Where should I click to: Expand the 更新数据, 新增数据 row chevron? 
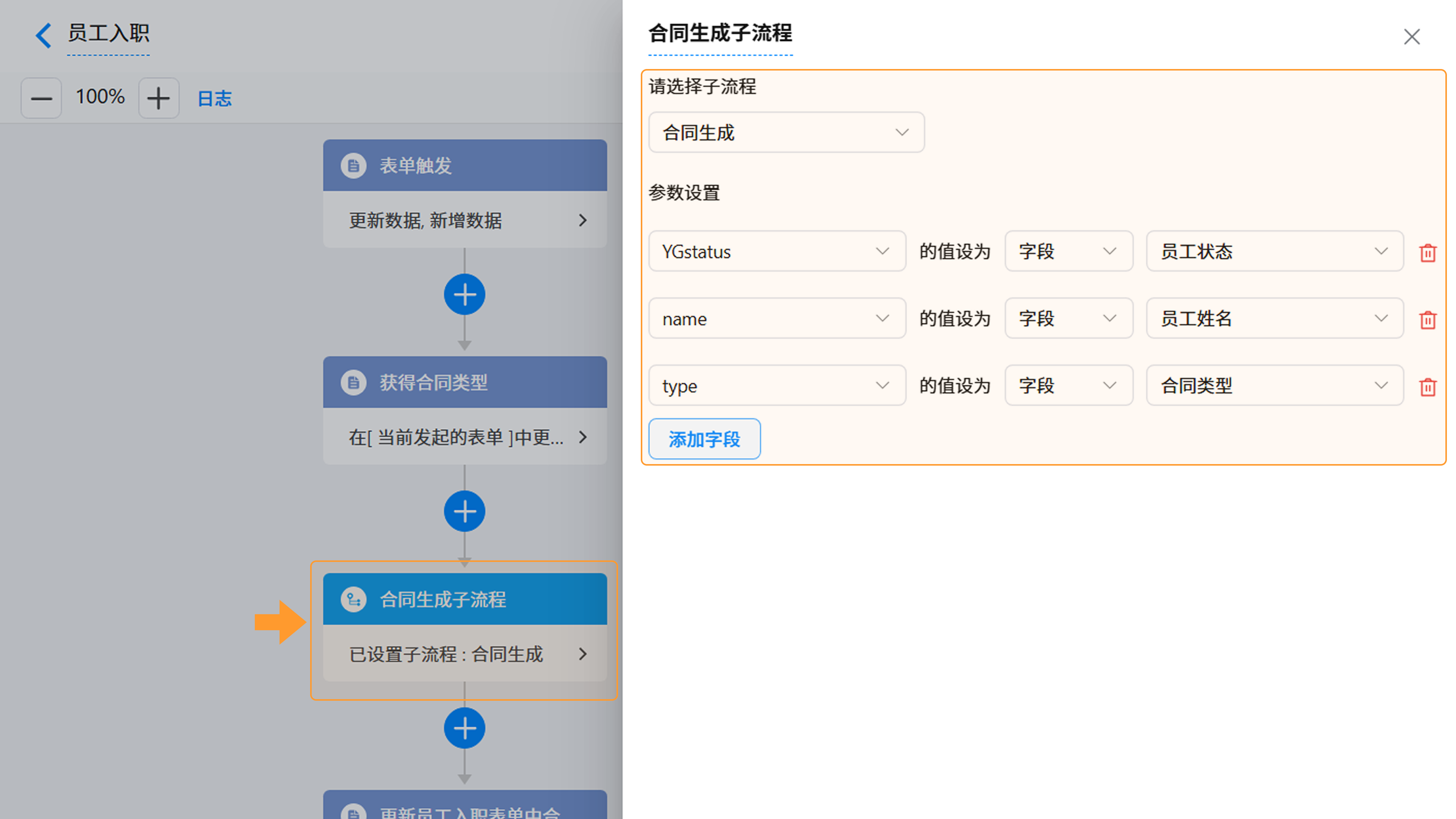coord(583,220)
